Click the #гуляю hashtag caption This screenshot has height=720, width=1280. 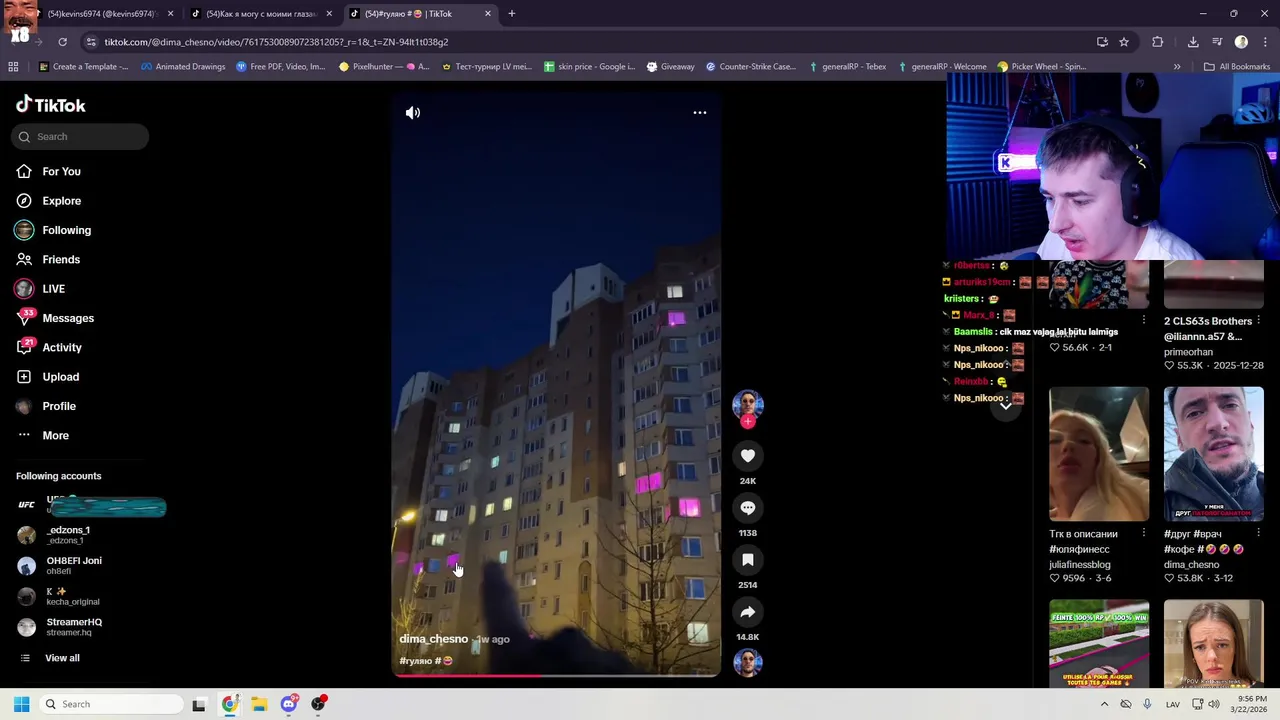(x=415, y=661)
